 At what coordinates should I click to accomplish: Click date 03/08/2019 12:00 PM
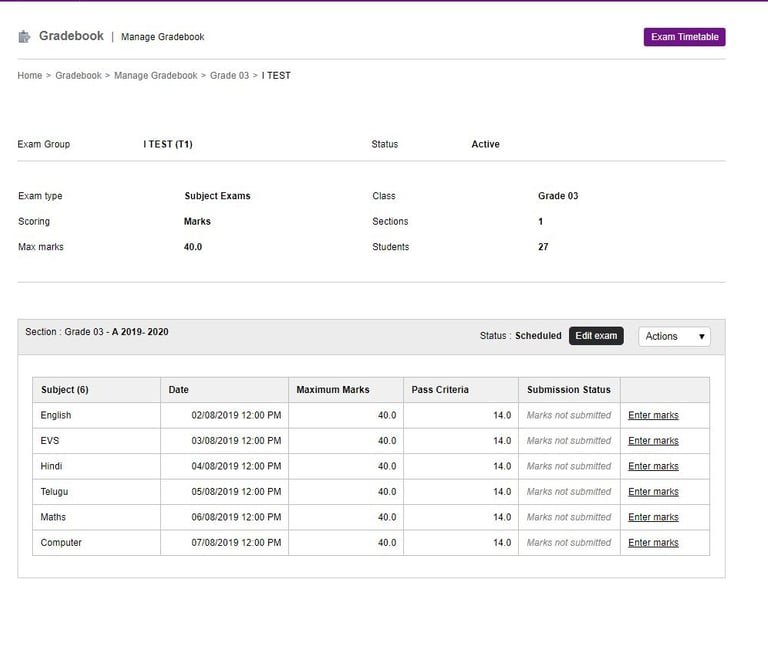tap(236, 441)
